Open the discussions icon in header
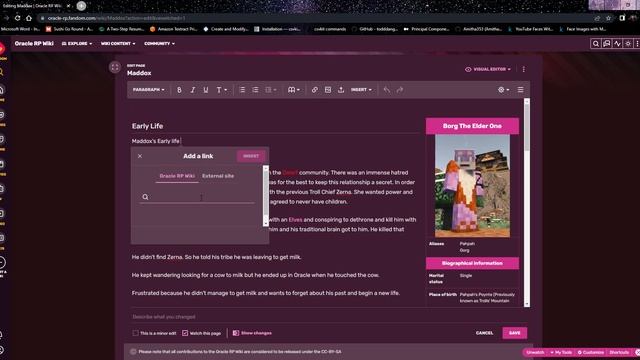Screen dimensions: 640x360 [x=607, y=43]
